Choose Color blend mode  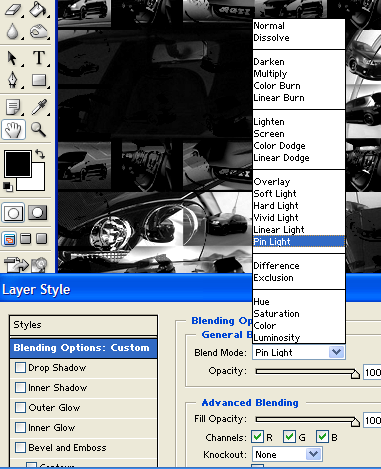(299, 326)
